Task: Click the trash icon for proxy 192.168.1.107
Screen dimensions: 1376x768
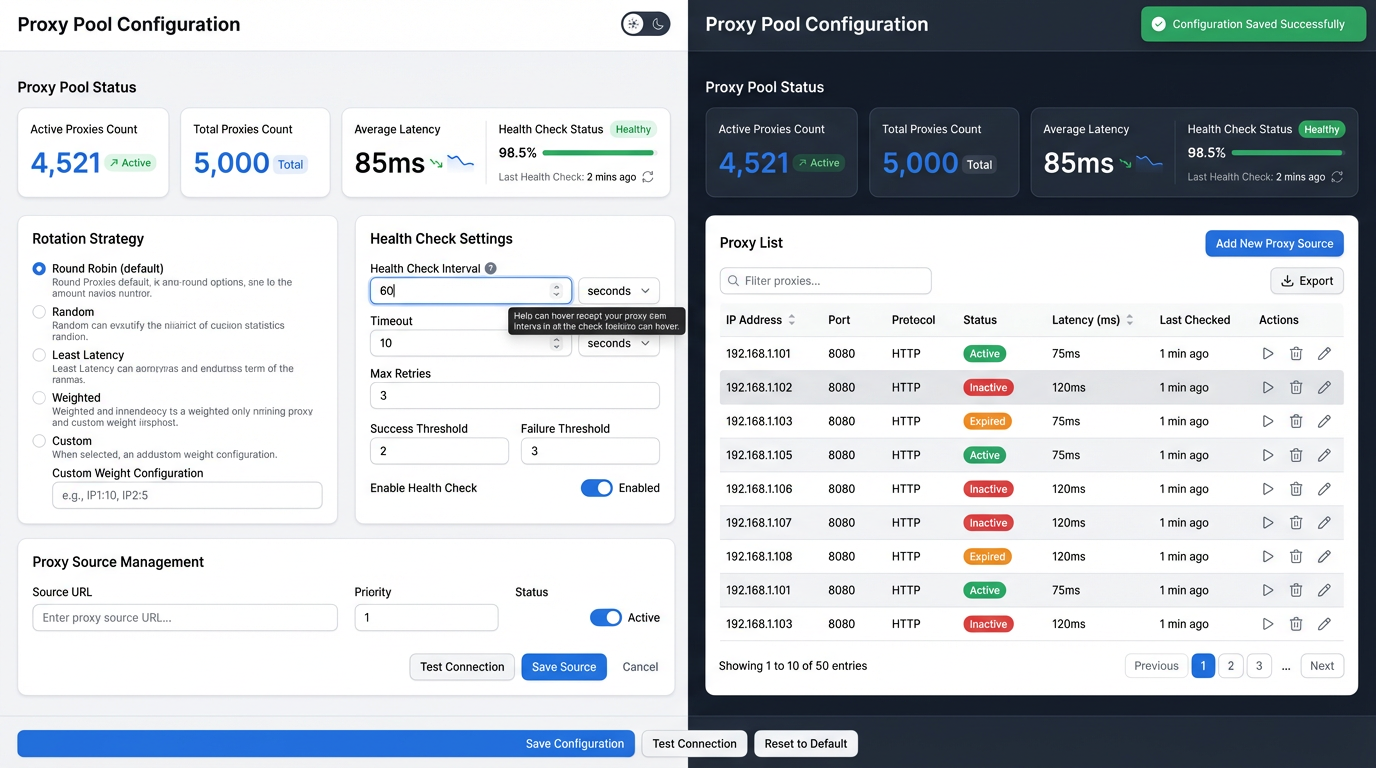Action: click(x=1295, y=523)
